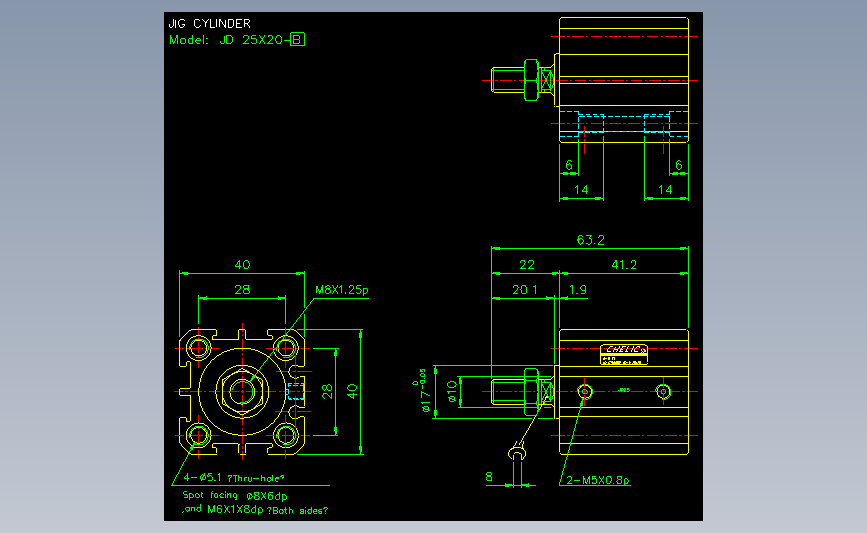Select the "Model: JD 25X20-" label
Screen dimensions: 867x533
point(229,40)
